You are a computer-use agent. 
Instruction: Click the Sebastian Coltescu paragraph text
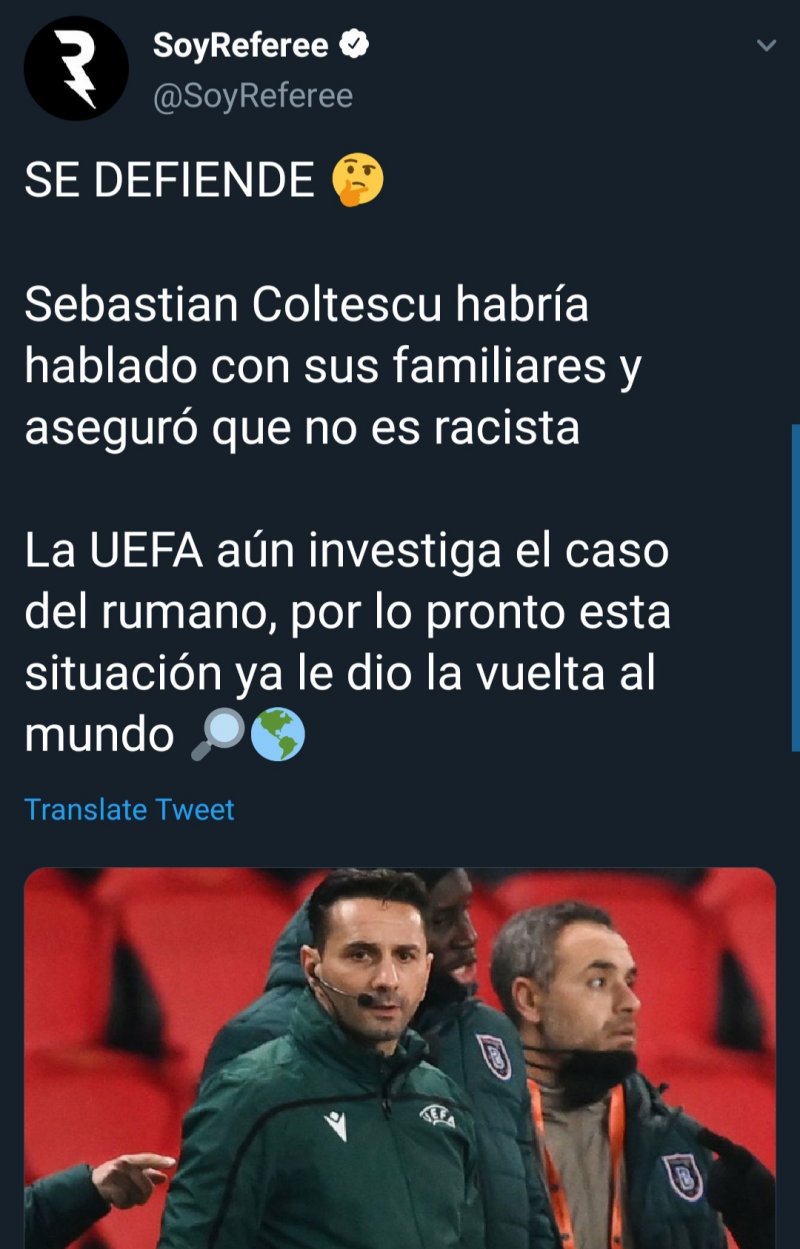click(332, 367)
